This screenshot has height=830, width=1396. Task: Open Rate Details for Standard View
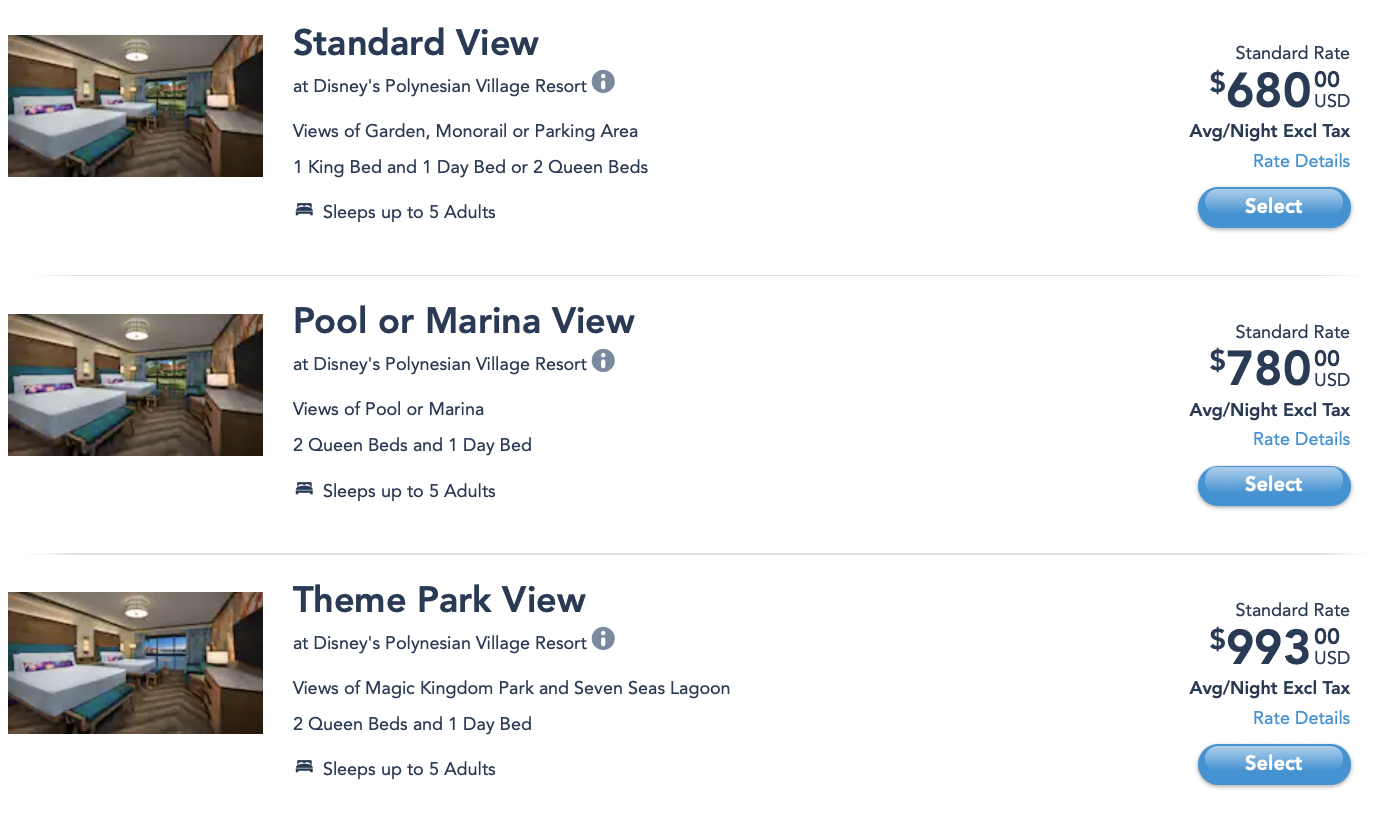click(1301, 161)
